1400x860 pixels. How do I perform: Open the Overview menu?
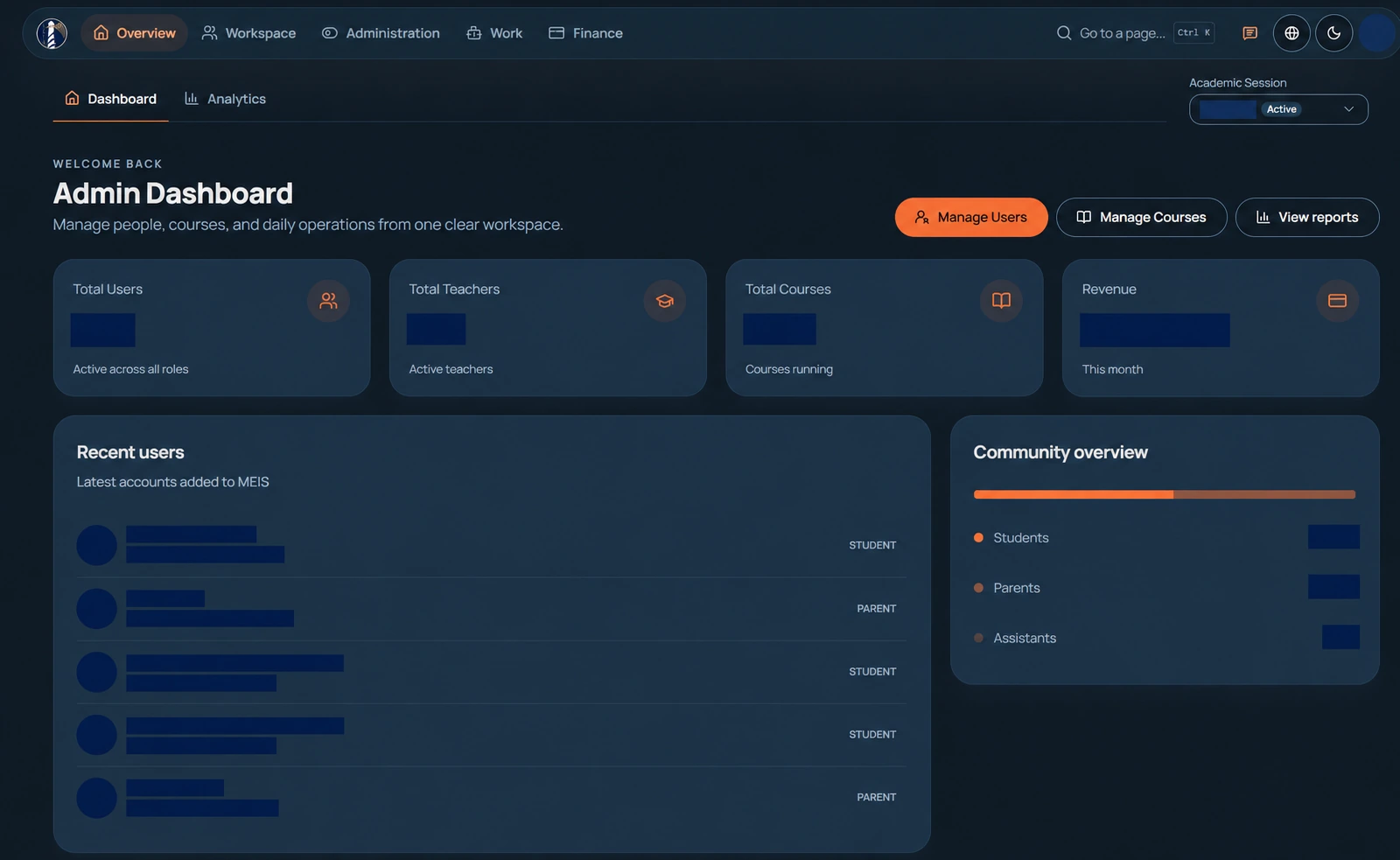[x=135, y=33]
